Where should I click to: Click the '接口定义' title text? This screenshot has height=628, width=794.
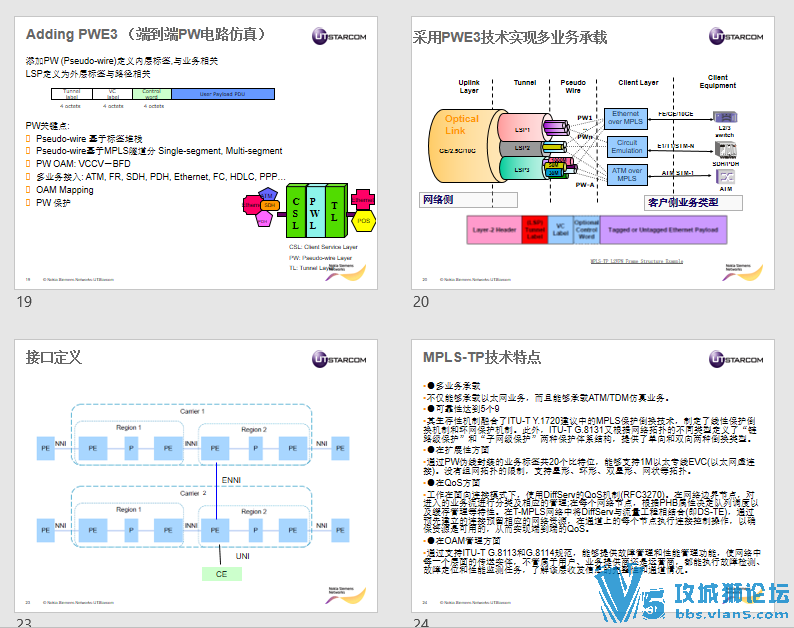[54, 358]
